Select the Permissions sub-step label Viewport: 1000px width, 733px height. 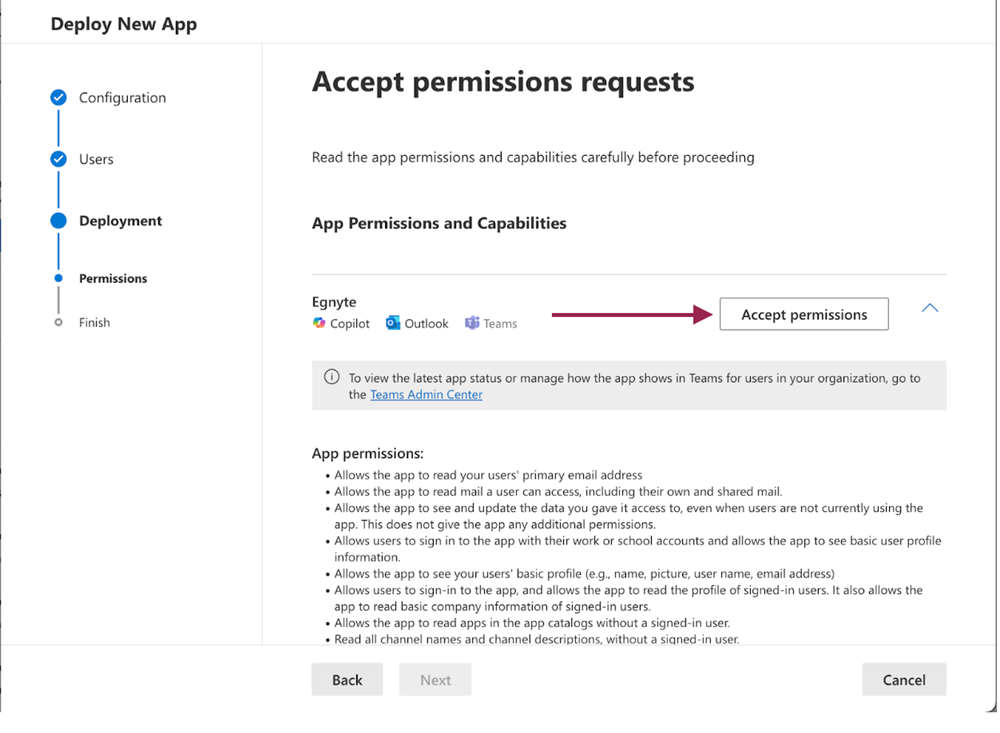[113, 278]
